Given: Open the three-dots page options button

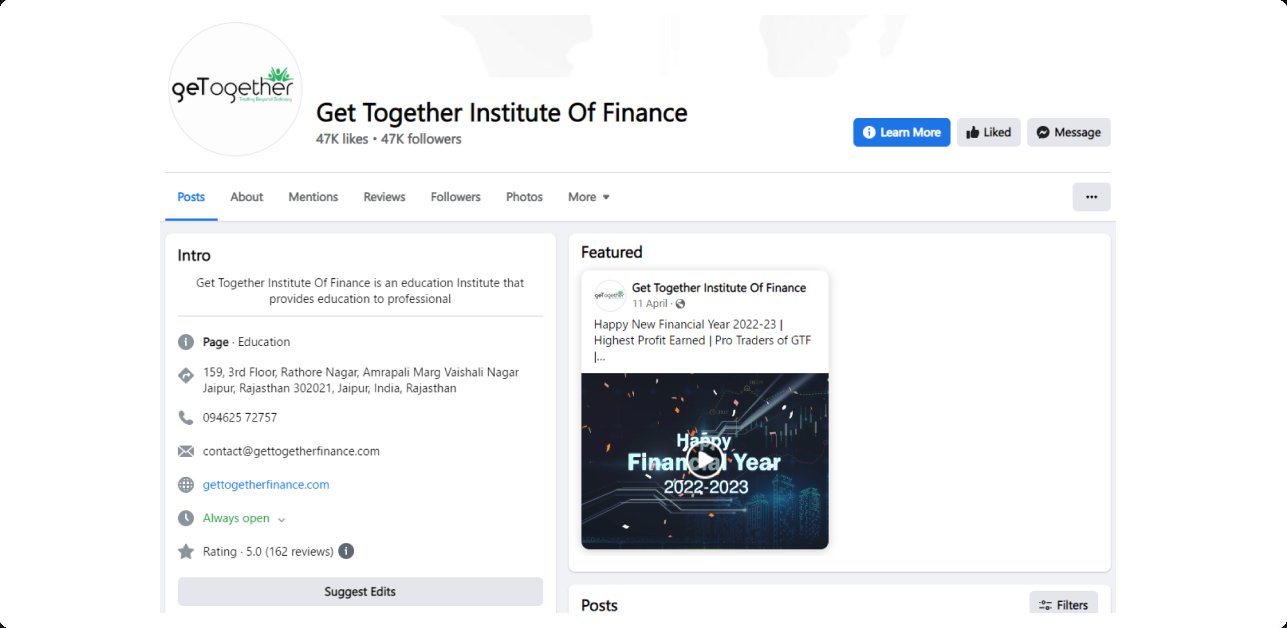Looking at the screenshot, I should point(1091,197).
